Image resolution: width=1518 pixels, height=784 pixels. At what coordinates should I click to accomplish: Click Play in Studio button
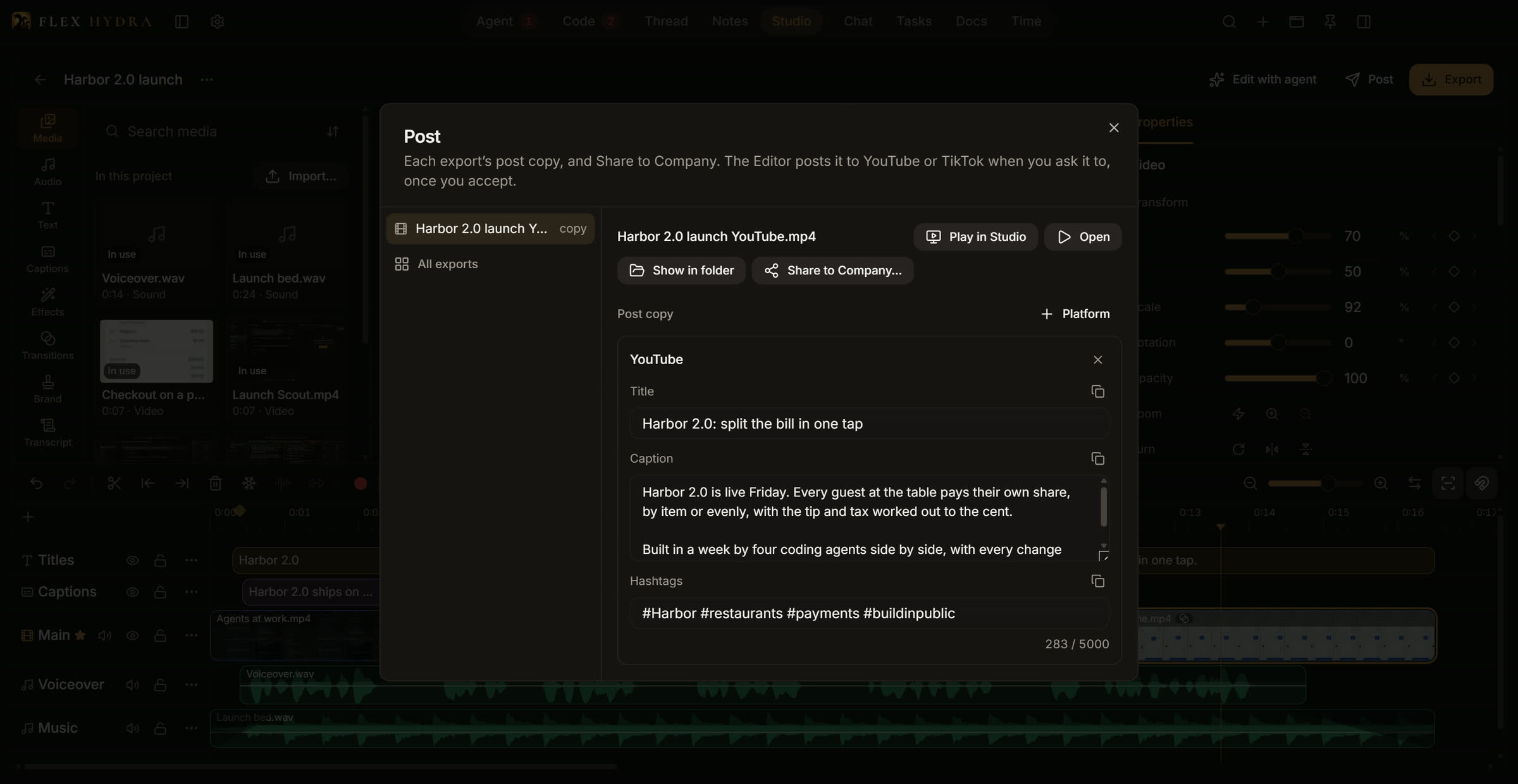click(975, 236)
